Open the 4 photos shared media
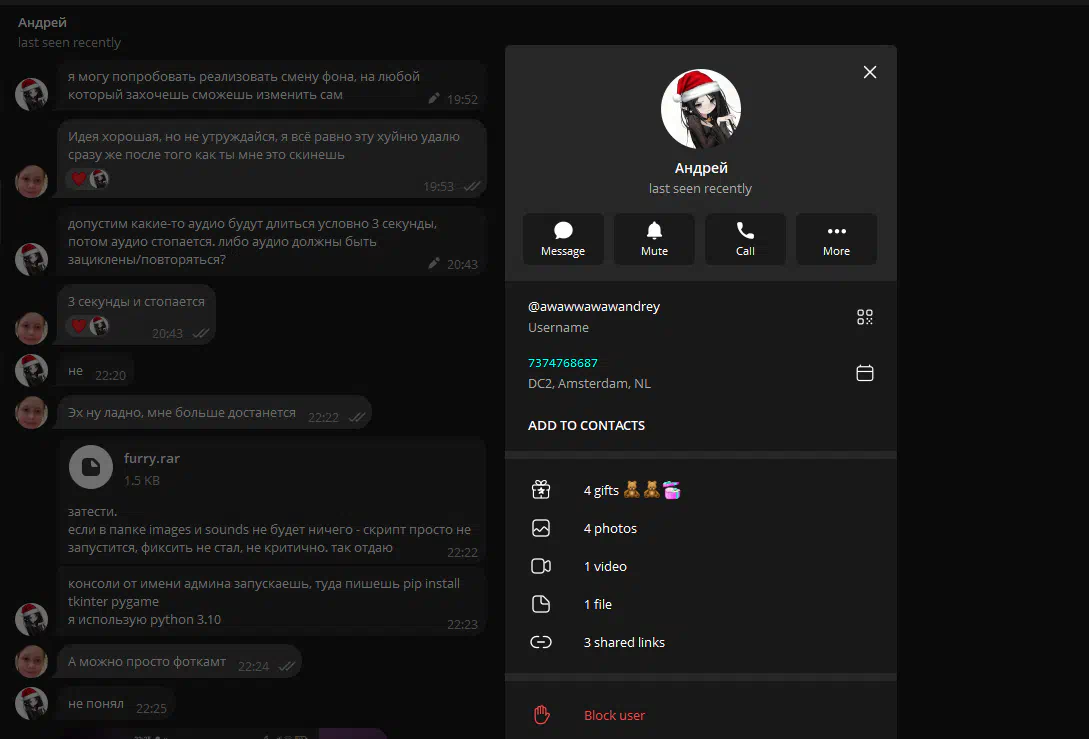Screen dimensions: 1089x739 610,528
